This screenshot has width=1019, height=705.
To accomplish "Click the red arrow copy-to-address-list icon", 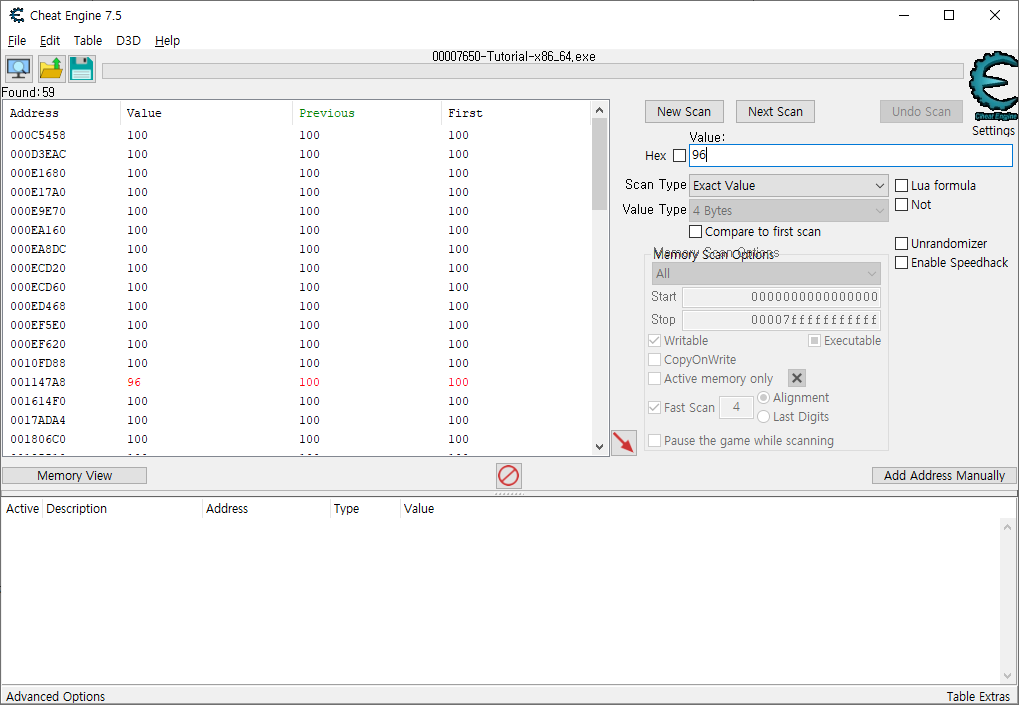I will click(x=623, y=443).
